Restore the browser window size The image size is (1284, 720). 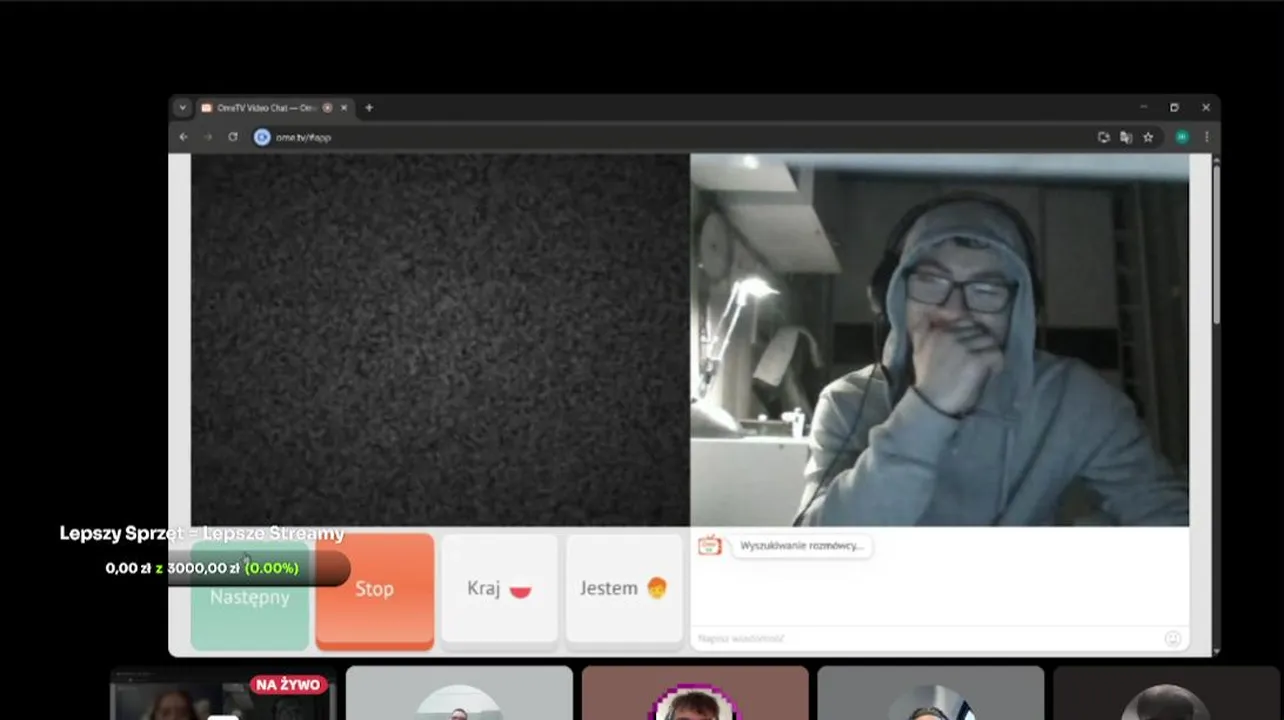pos(1175,107)
